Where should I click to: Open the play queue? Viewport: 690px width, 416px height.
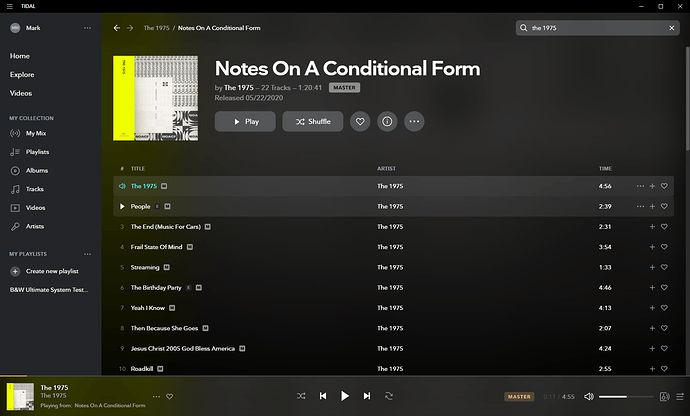680,397
